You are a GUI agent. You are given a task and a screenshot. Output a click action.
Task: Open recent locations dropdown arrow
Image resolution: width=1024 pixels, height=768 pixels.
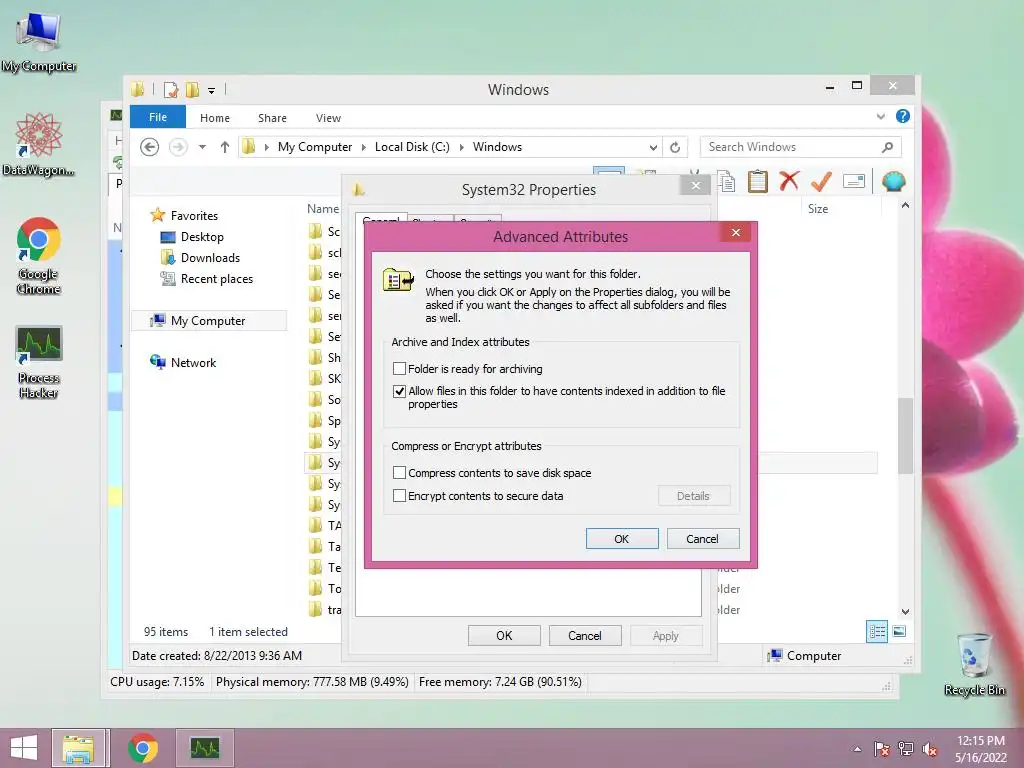click(202, 147)
